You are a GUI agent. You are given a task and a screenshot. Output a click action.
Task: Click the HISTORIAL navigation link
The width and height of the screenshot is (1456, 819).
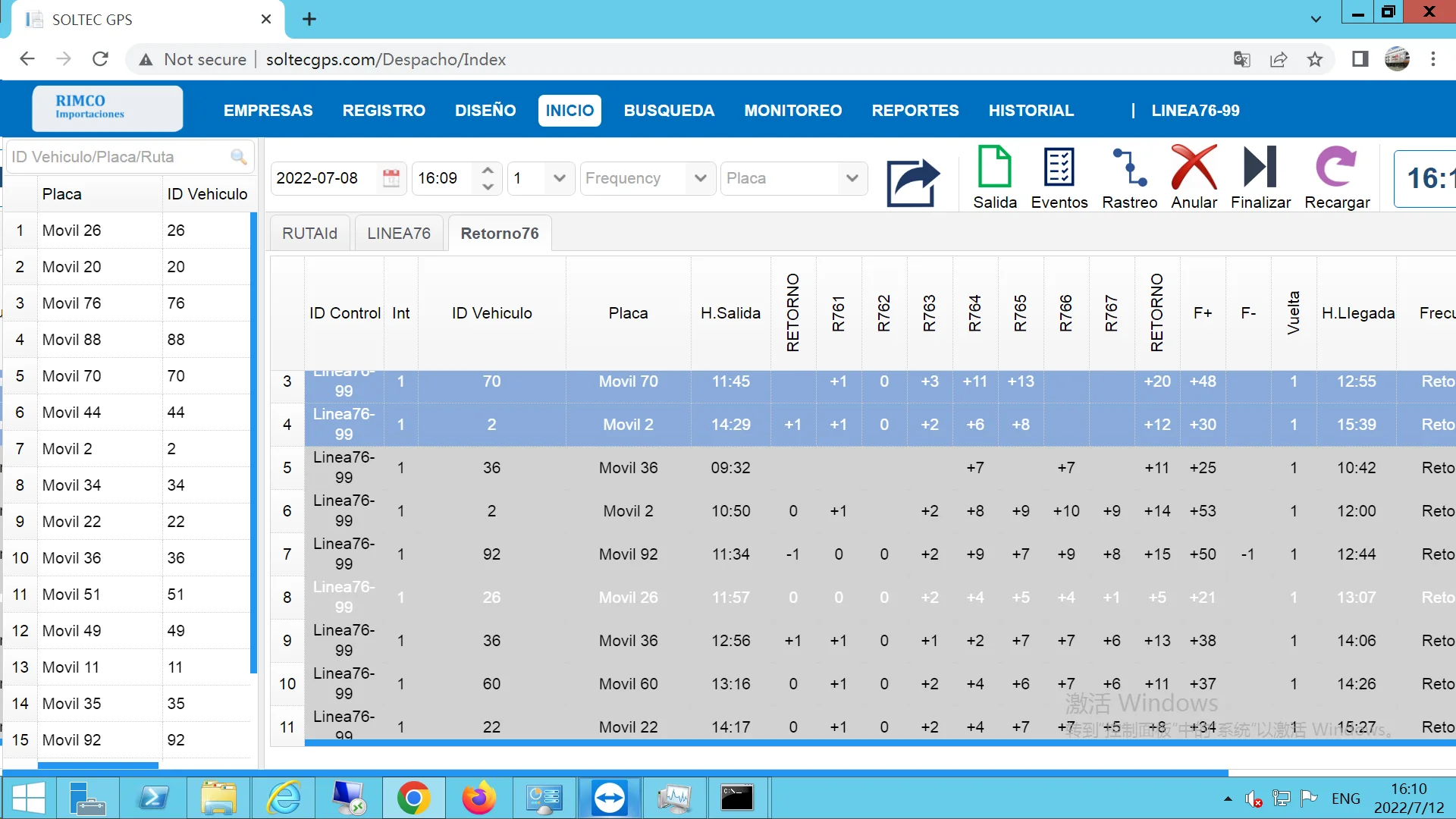(1031, 111)
